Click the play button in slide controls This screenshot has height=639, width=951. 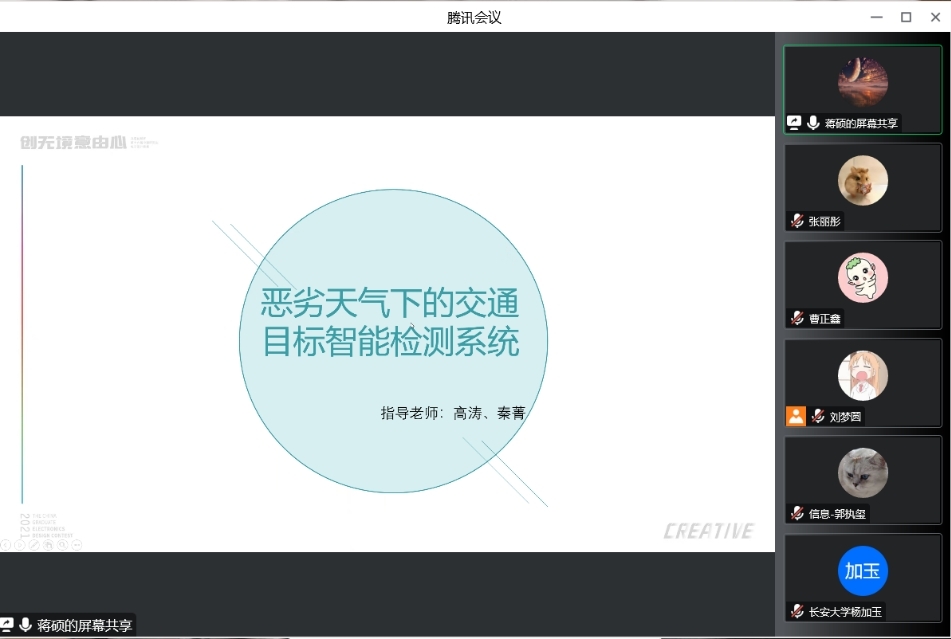pos(20,545)
